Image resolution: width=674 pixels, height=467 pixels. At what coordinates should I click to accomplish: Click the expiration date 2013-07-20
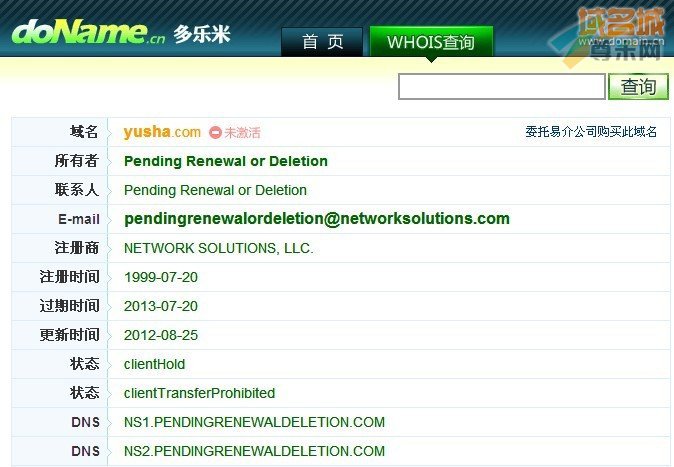(x=161, y=306)
